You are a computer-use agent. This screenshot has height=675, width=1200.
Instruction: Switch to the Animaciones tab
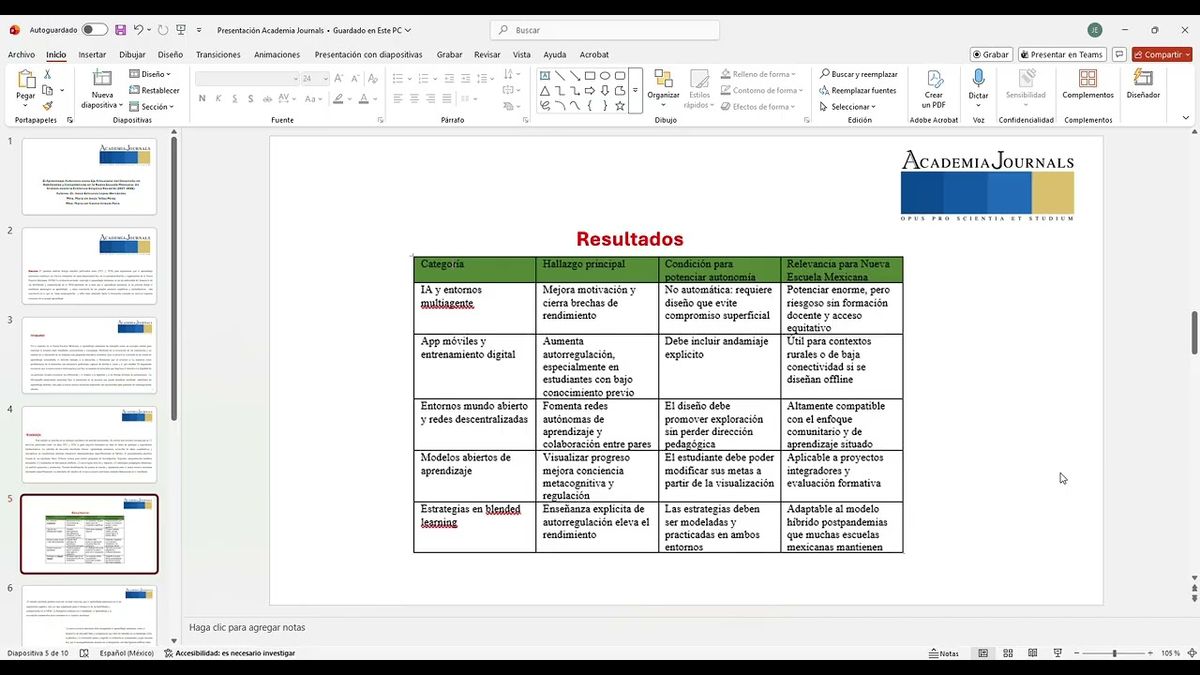pos(277,55)
